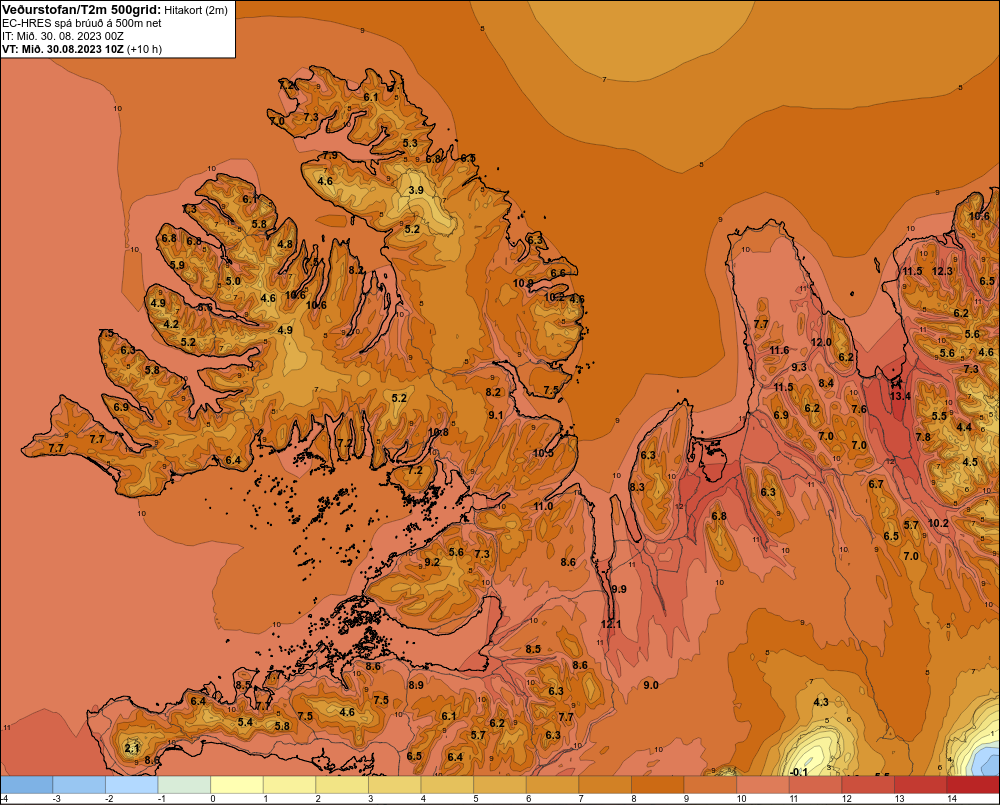Select the 11.0 temperature reading

tap(543, 506)
